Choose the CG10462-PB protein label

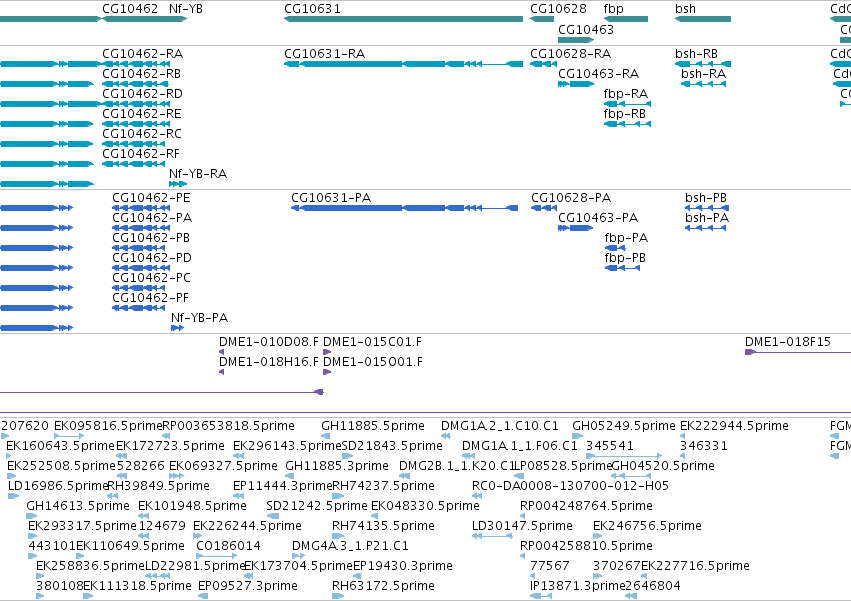click(x=151, y=238)
